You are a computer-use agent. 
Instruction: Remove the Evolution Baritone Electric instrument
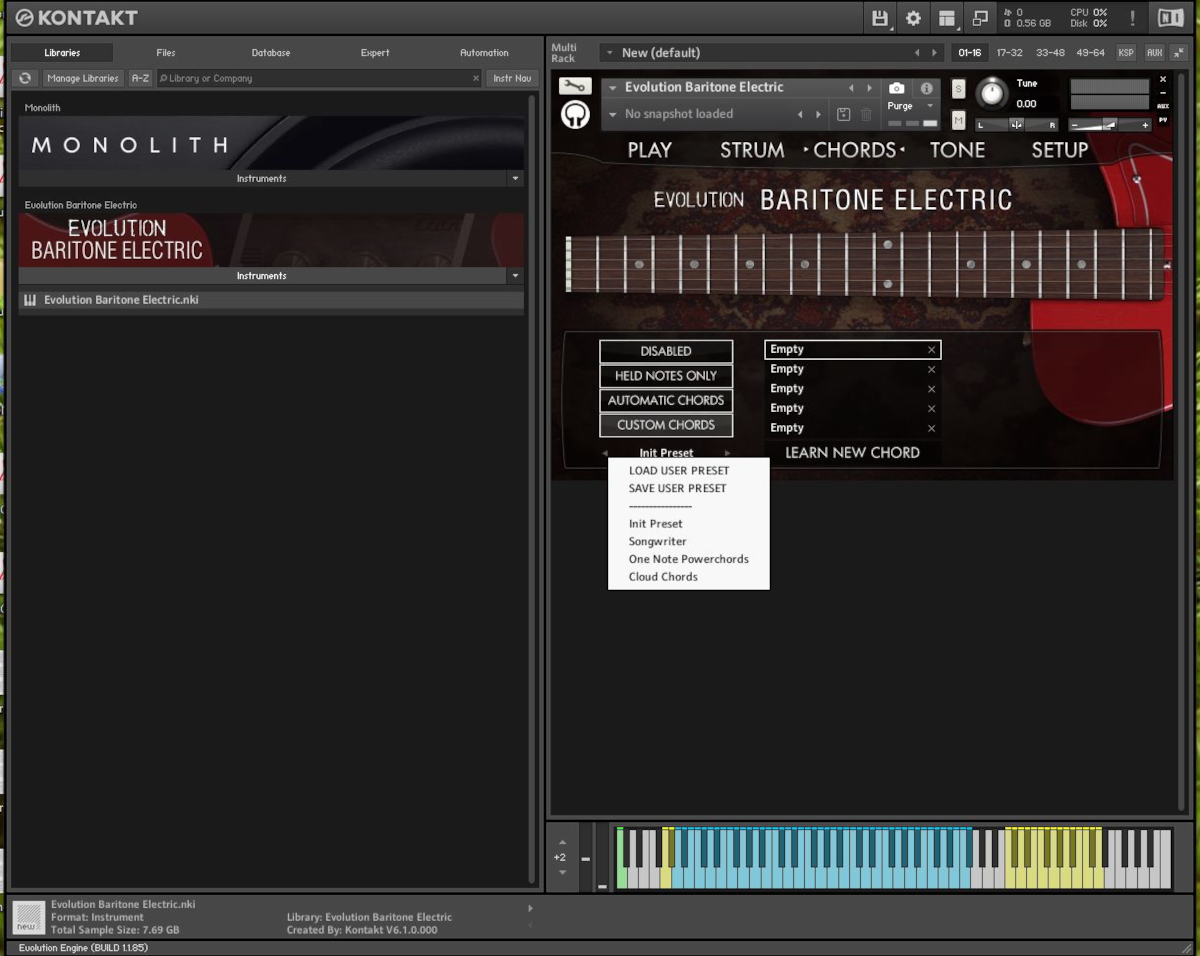(x=1163, y=79)
